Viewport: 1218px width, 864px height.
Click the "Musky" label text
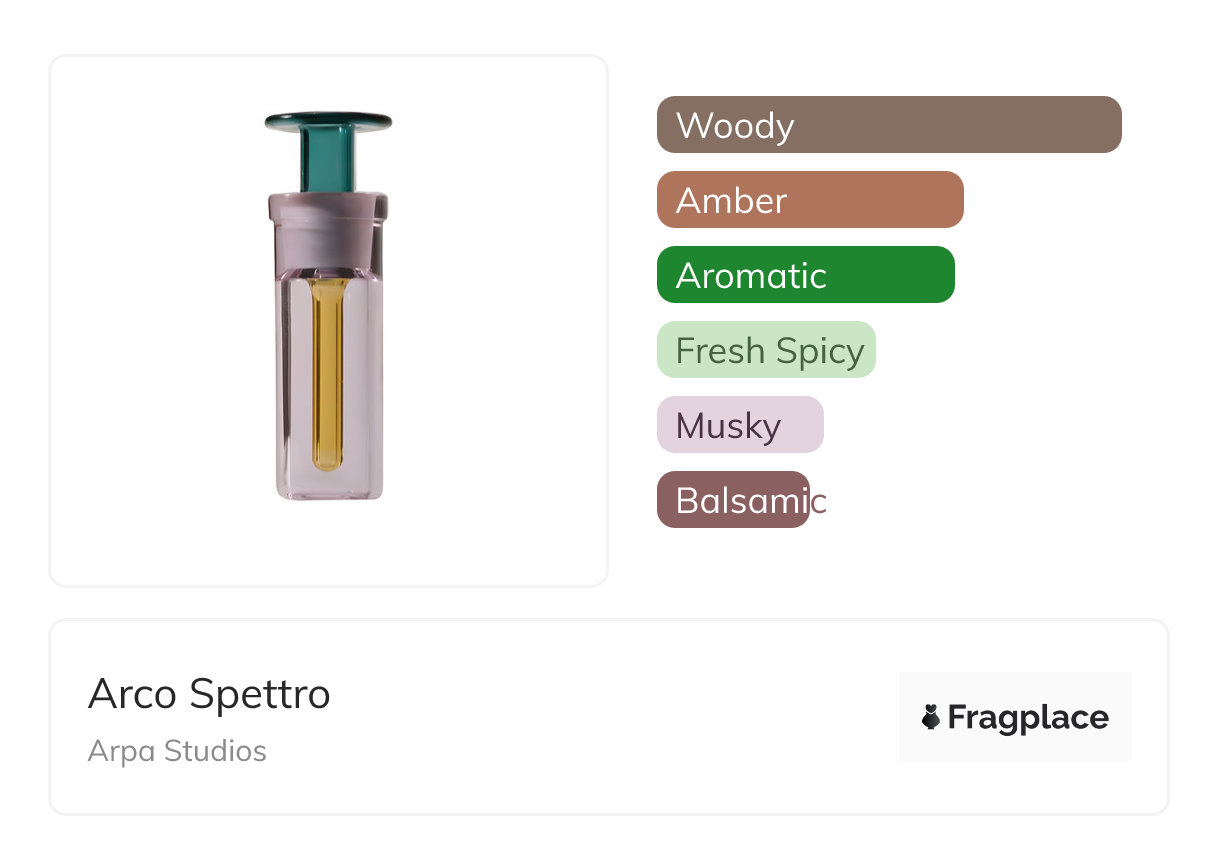(x=728, y=426)
